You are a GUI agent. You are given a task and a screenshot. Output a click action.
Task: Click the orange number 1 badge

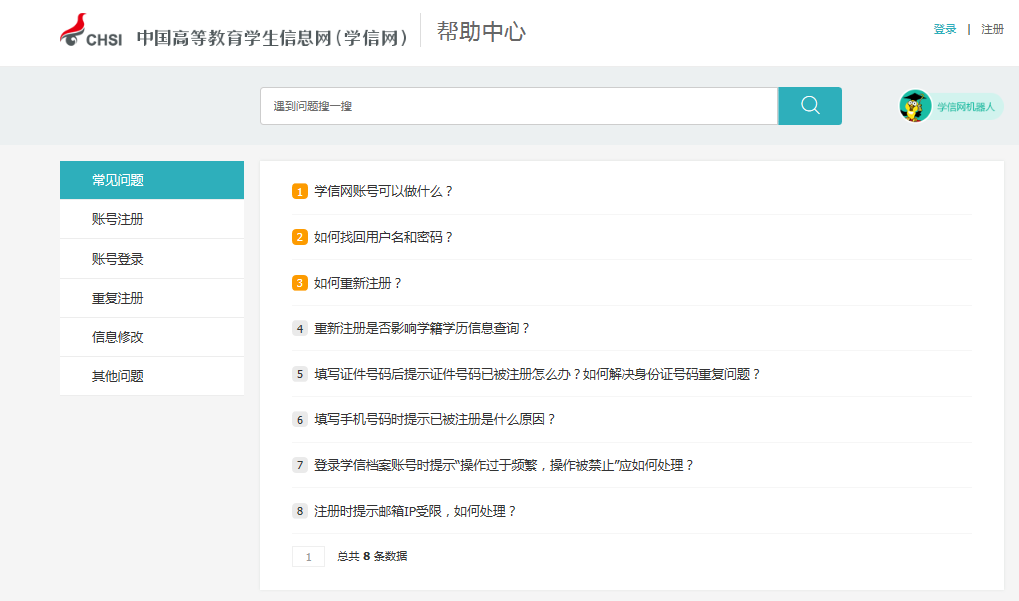pyautogui.click(x=300, y=192)
